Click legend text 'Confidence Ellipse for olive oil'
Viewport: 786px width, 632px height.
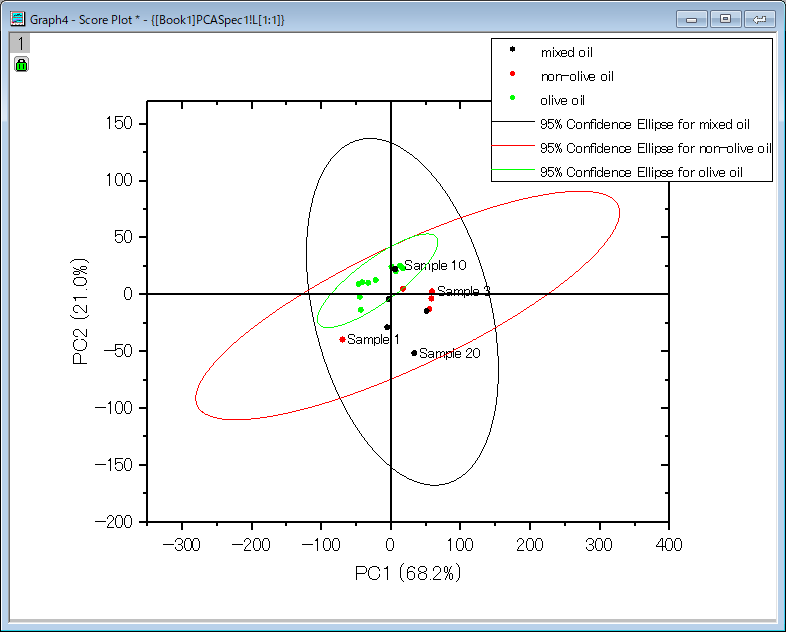point(654,172)
